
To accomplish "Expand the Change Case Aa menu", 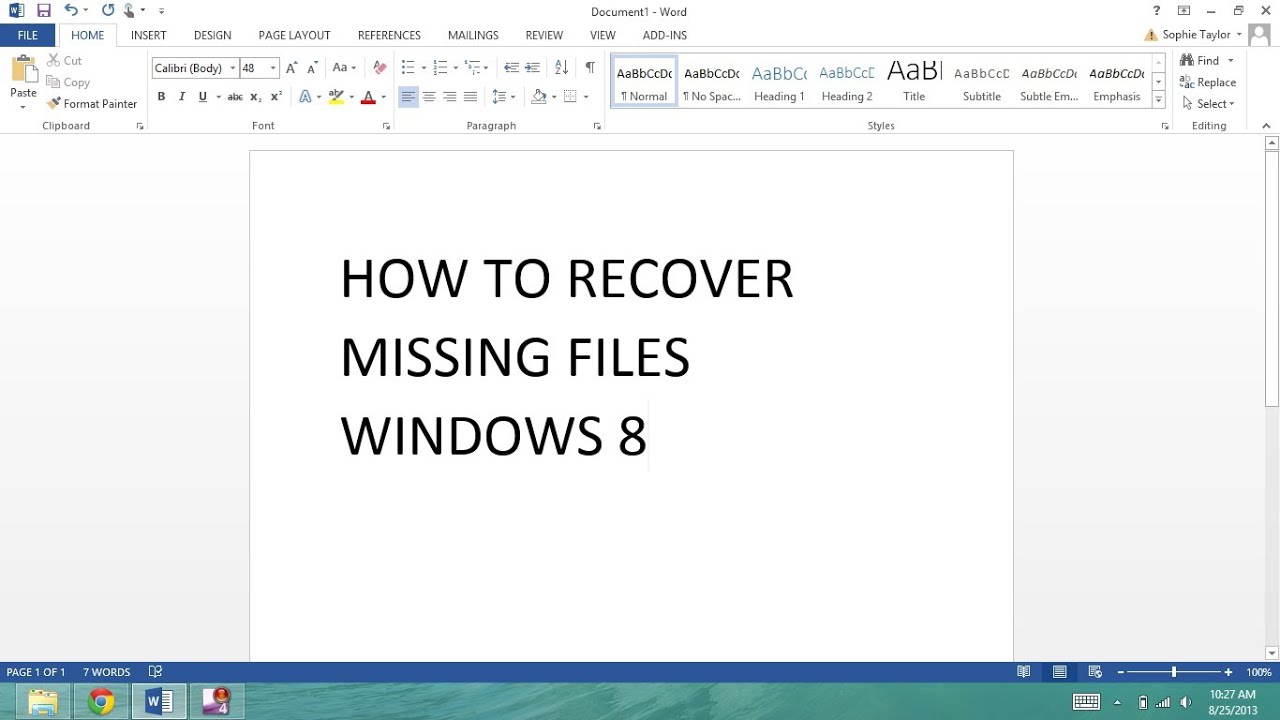I will (x=344, y=68).
